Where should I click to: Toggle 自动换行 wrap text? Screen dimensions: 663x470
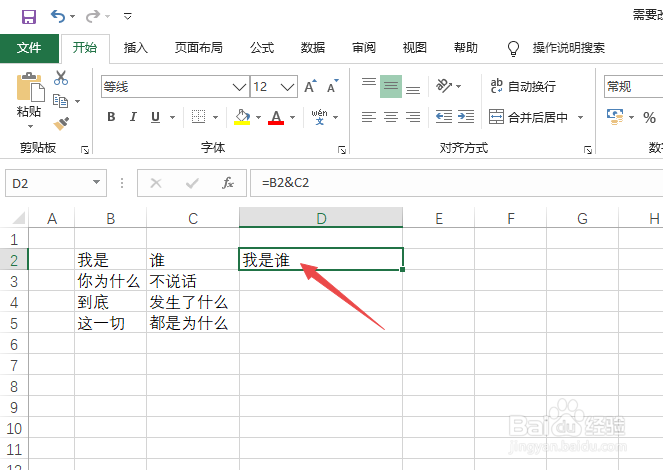[x=523, y=86]
